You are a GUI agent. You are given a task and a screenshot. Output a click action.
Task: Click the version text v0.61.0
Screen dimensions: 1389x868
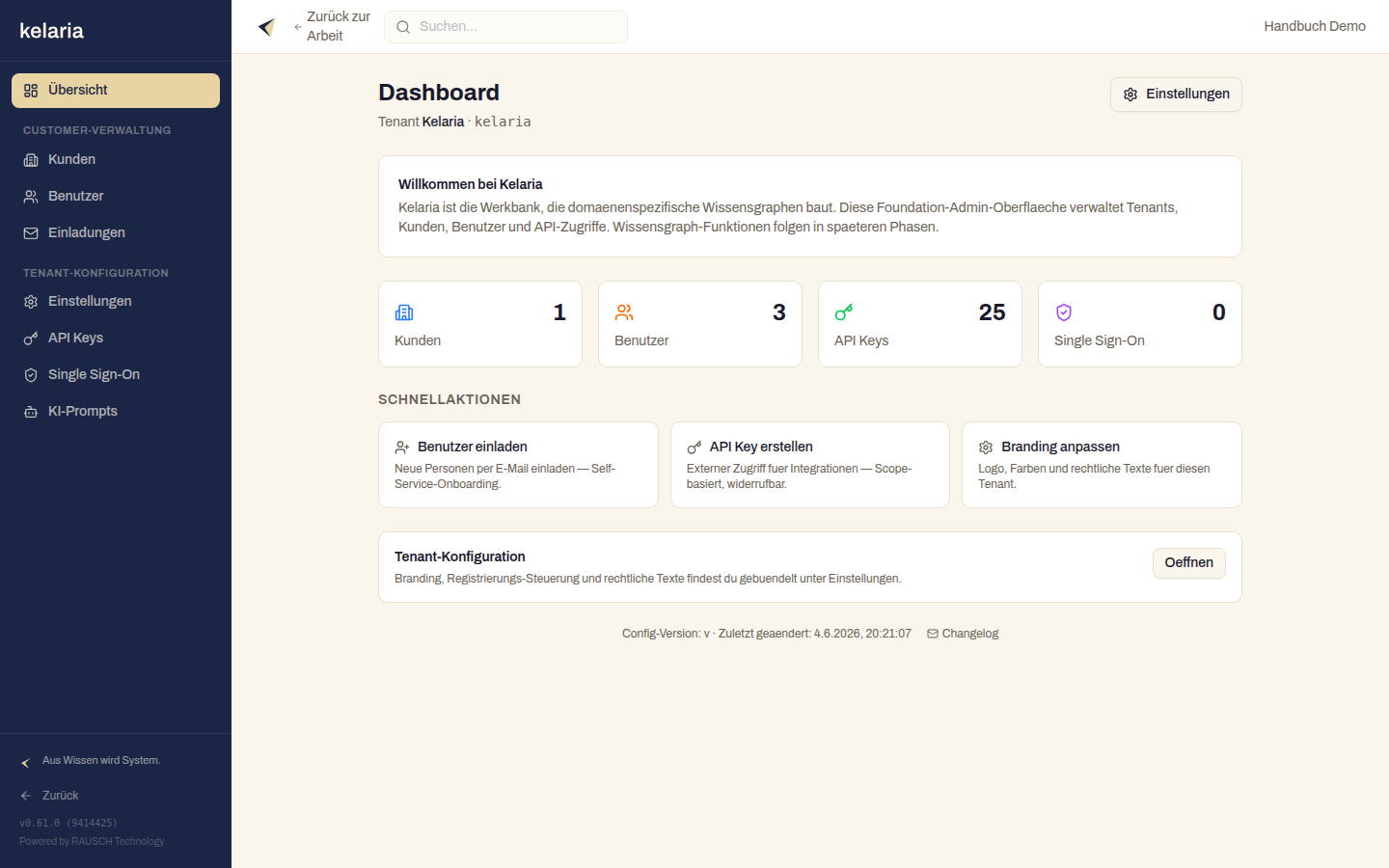click(x=68, y=823)
